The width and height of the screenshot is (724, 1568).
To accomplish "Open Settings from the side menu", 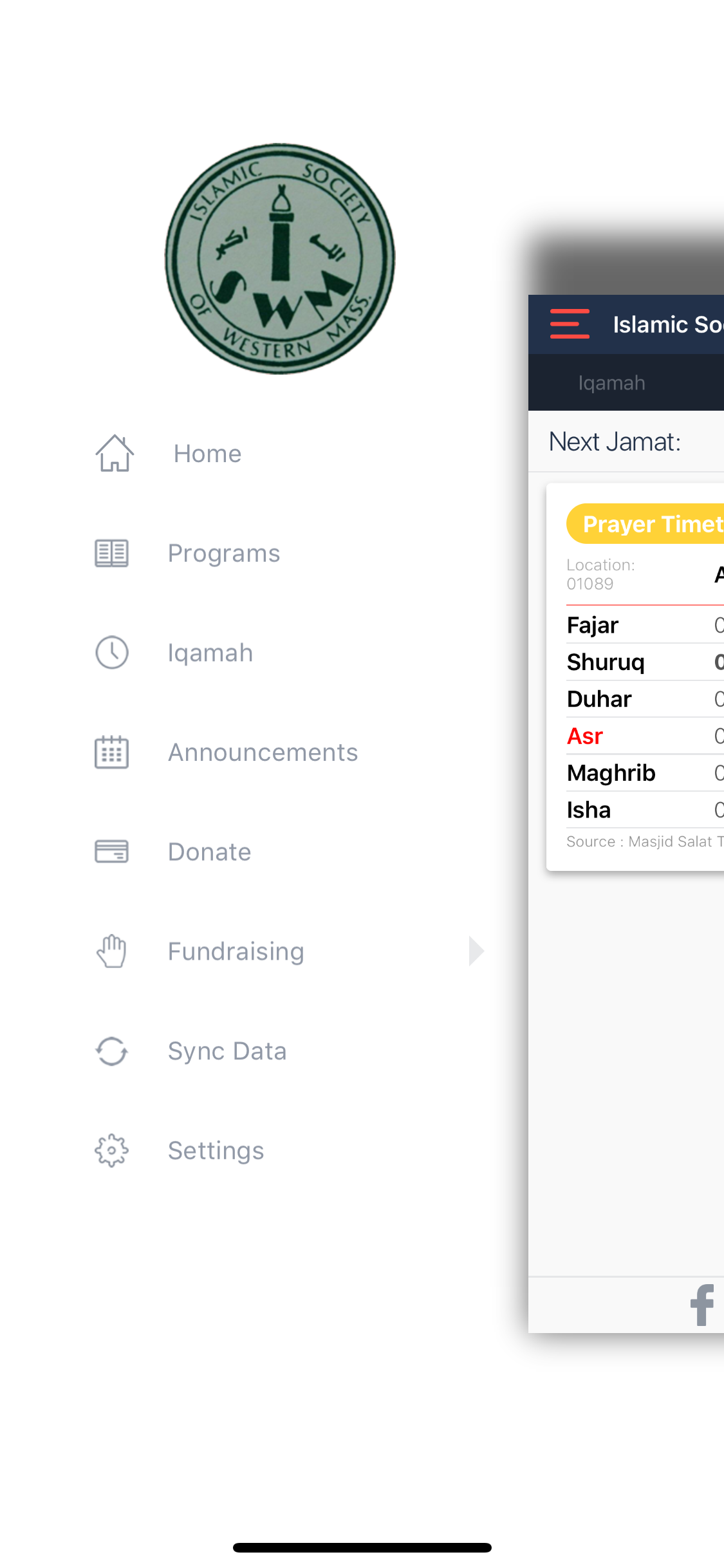I will pos(216,1151).
